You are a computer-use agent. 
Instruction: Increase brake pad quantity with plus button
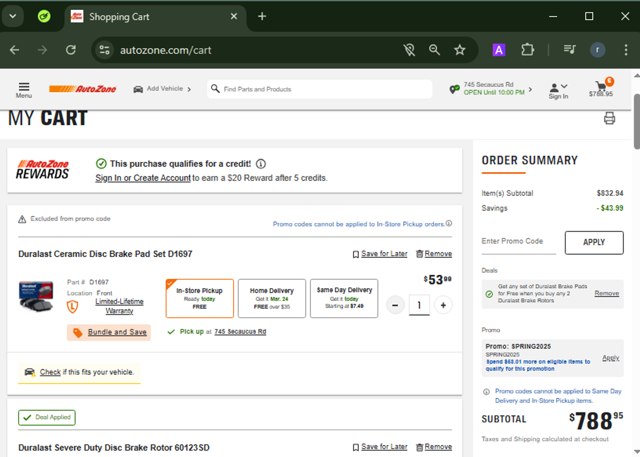[x=443, y=305]
